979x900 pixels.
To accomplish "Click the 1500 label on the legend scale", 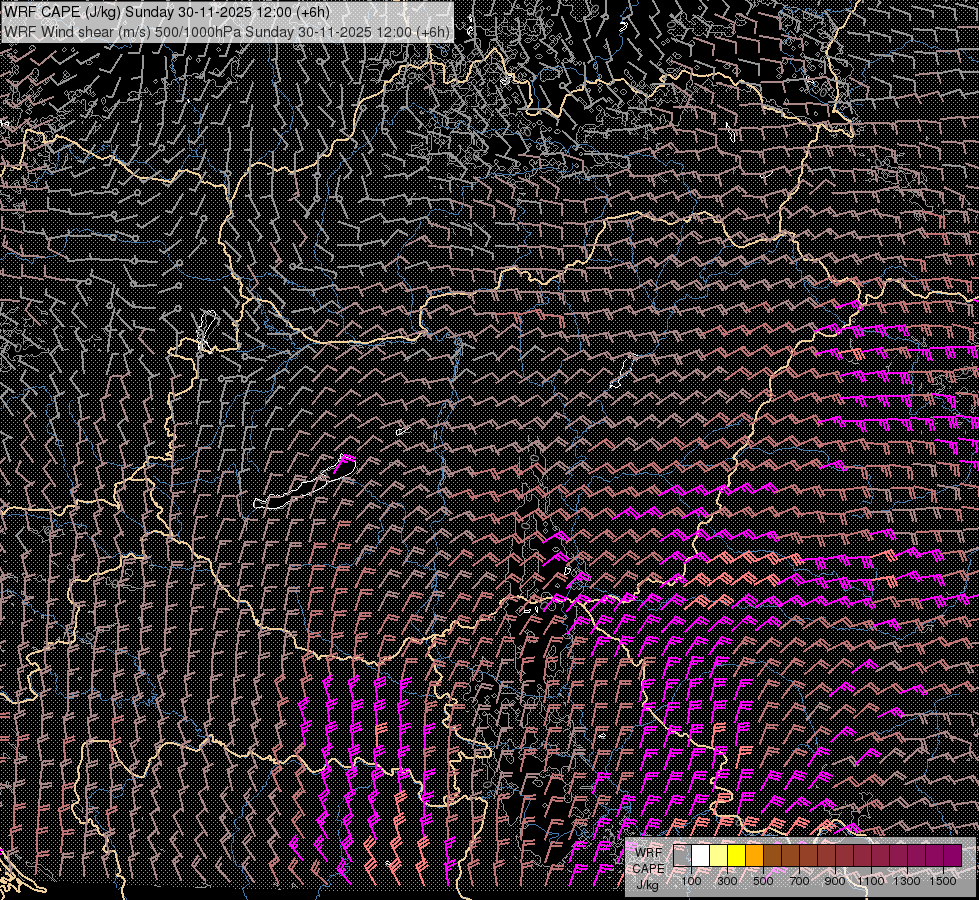I will click(943, 880).
